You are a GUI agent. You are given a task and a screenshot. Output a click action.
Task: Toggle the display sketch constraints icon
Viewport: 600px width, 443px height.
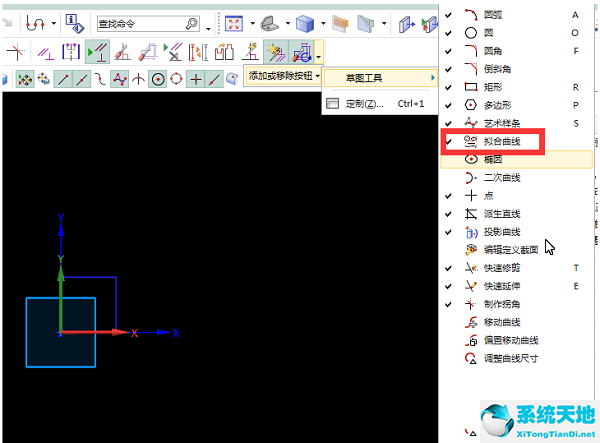[x=97, y=52]
